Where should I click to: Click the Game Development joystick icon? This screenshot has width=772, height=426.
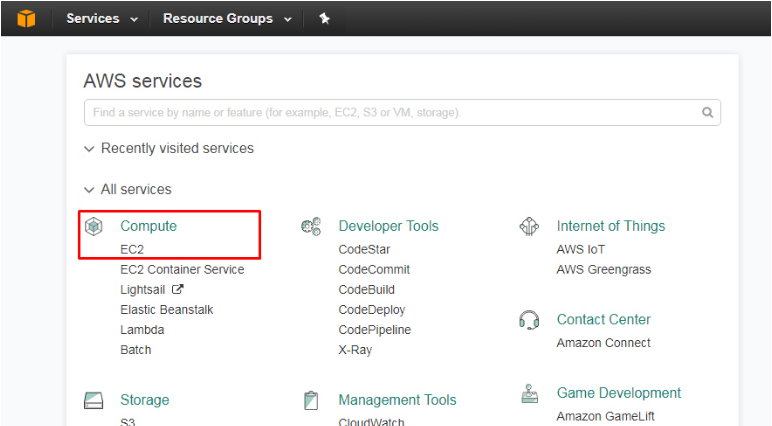coord(529,393)
